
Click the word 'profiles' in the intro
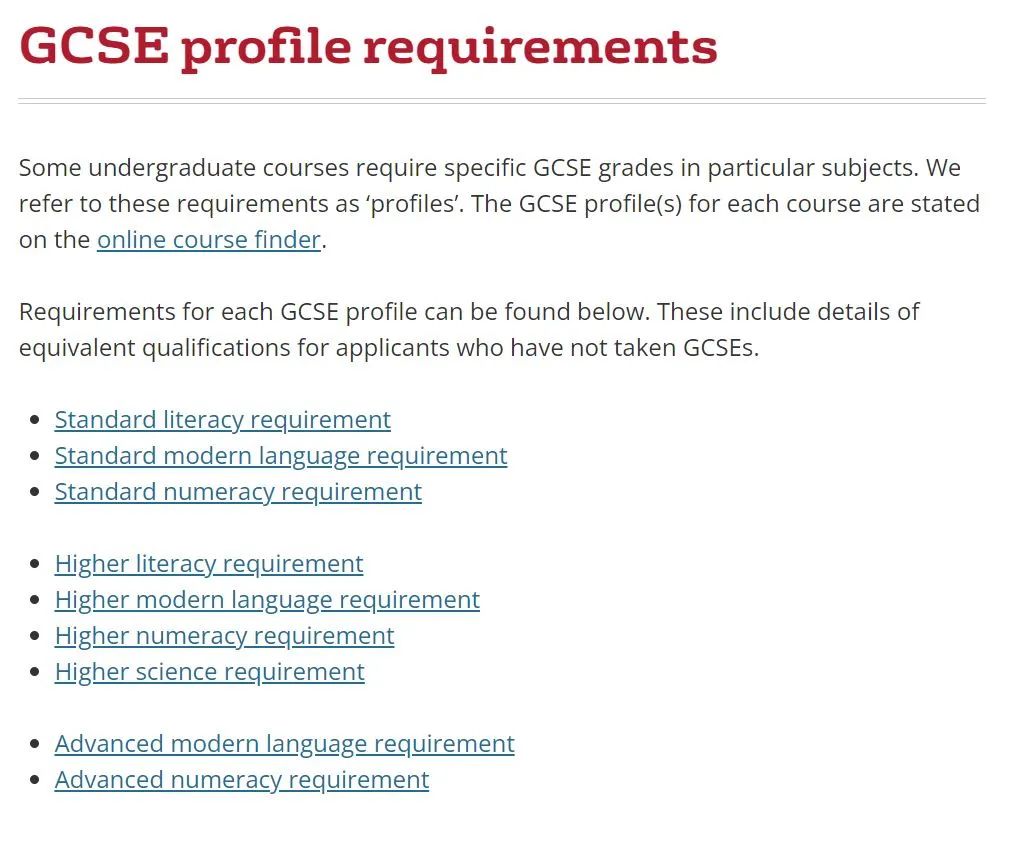coord(414,204)
